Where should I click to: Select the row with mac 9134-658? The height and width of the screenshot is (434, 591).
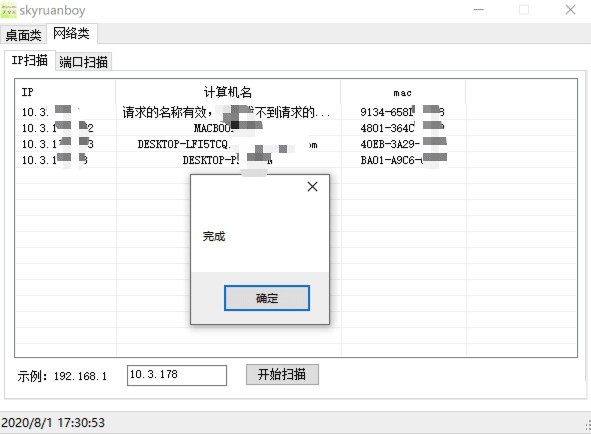[296, 112]
